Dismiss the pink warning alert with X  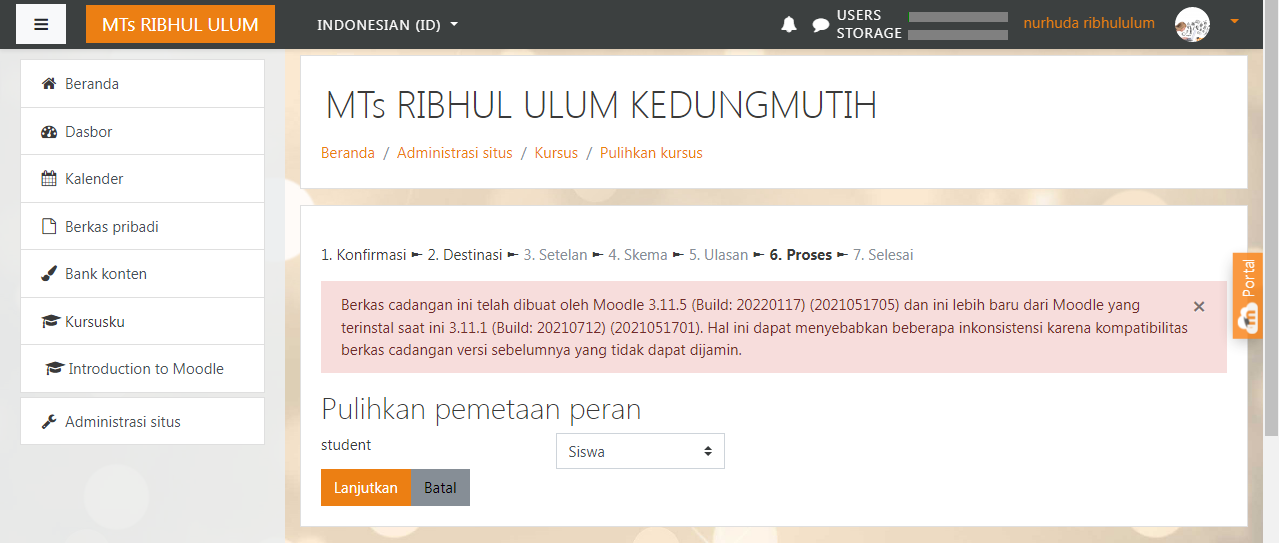1199,306
